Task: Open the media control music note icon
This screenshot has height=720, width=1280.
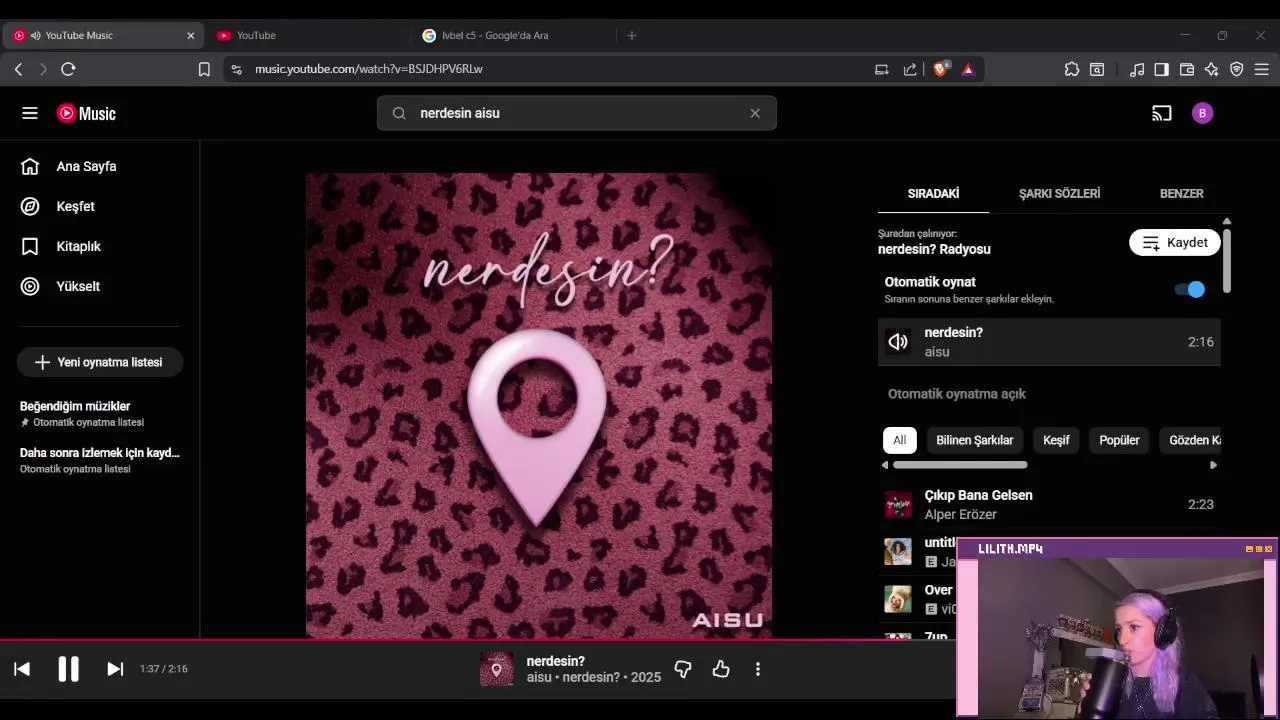Action: [x=1137, y=69]
